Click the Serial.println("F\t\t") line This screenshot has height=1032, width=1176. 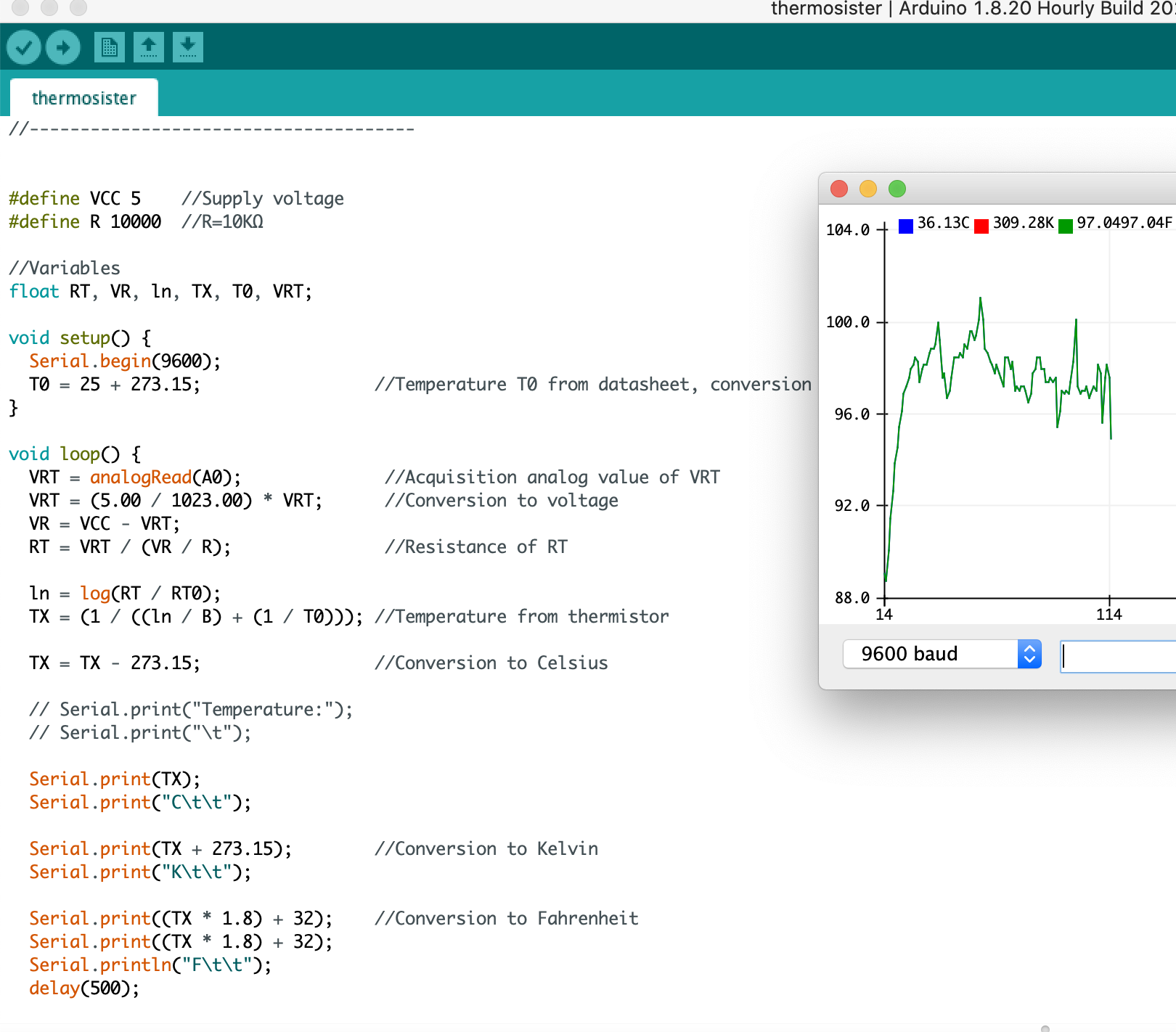tap(150, 965)
